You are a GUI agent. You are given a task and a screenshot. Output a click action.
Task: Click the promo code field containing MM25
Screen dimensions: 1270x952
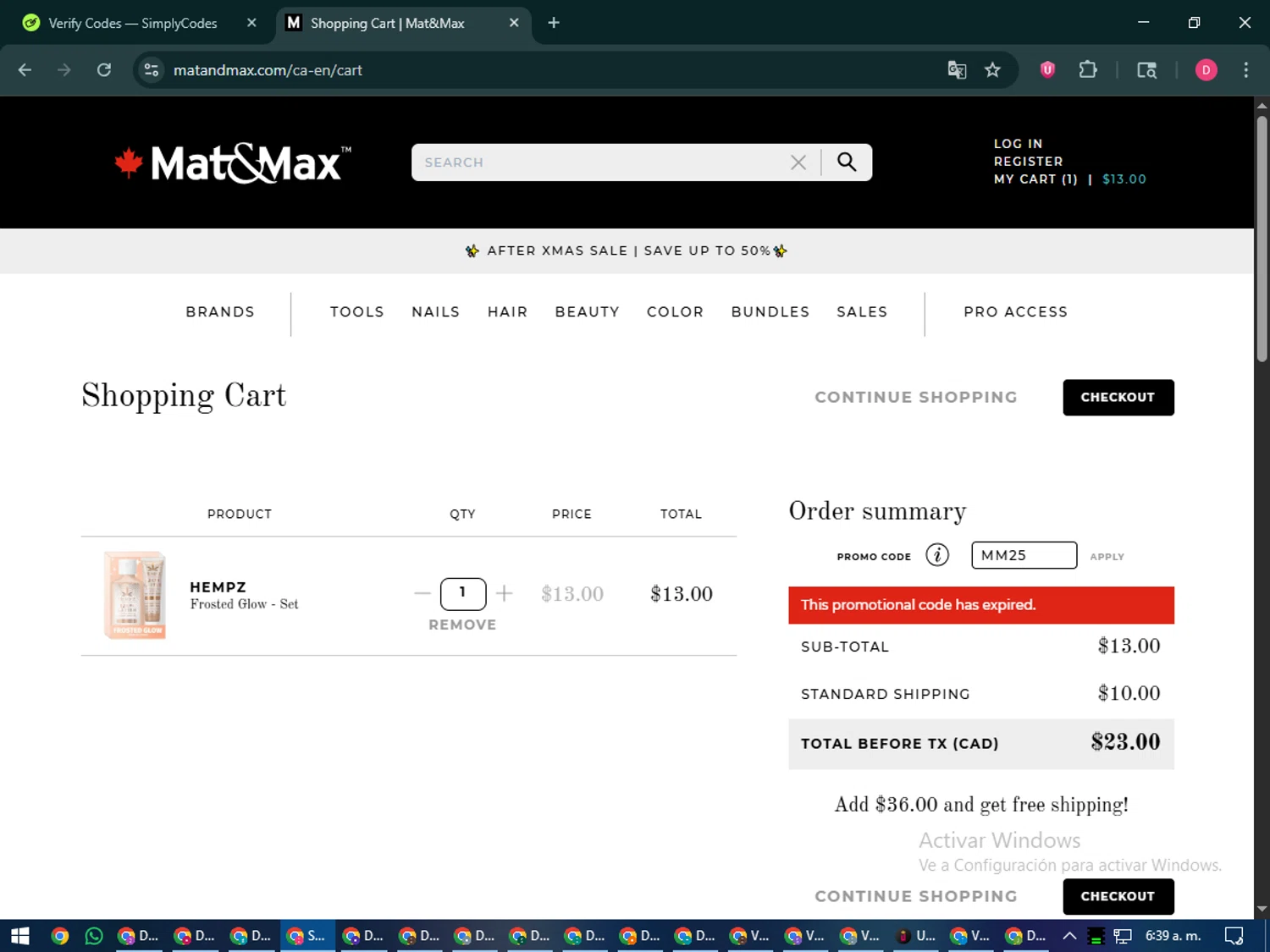[x=1024, y=556]
